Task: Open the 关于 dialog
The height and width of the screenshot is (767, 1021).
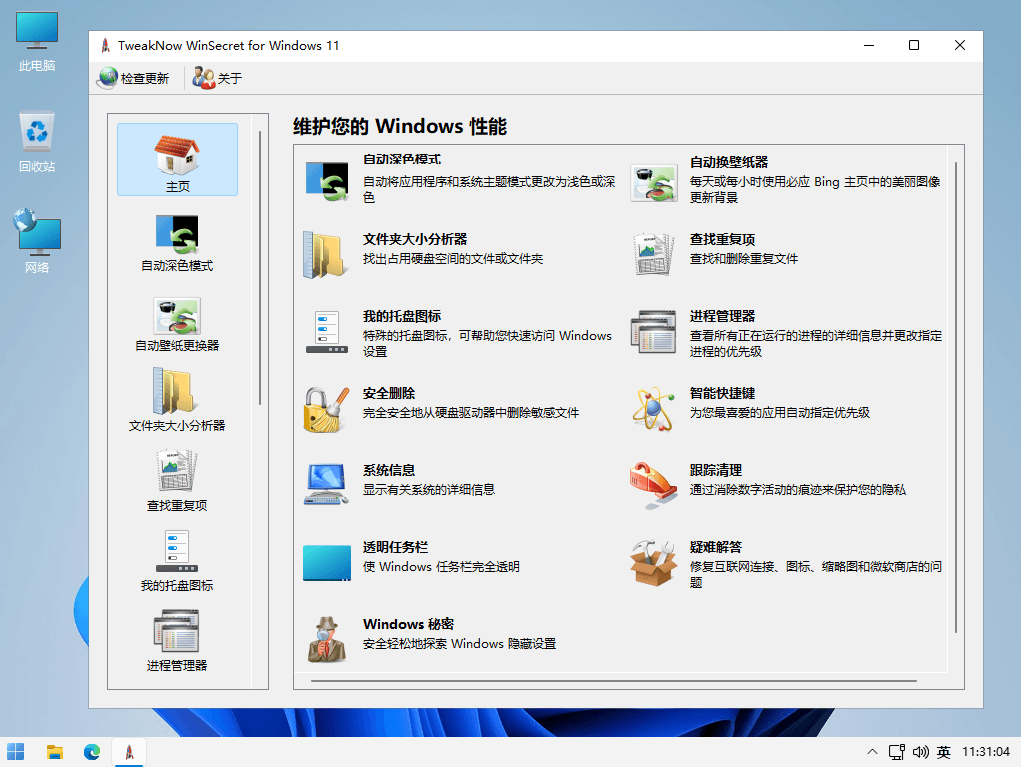Action: click(x=216, y=77)
